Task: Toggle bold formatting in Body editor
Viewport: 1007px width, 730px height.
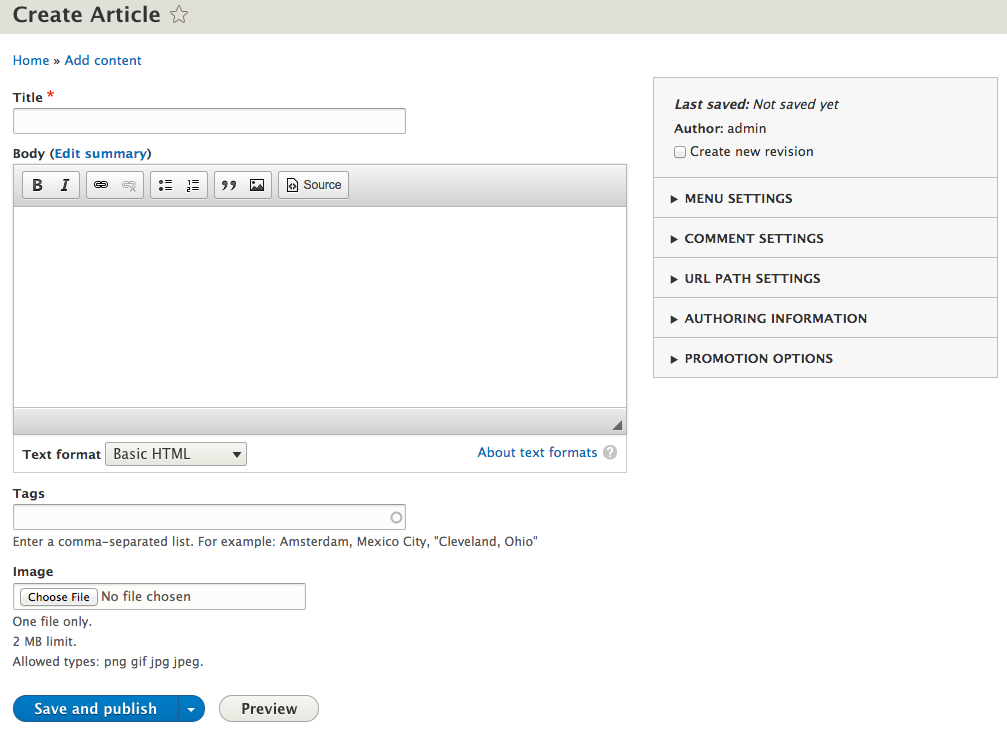Action: (x=37, y=185)
